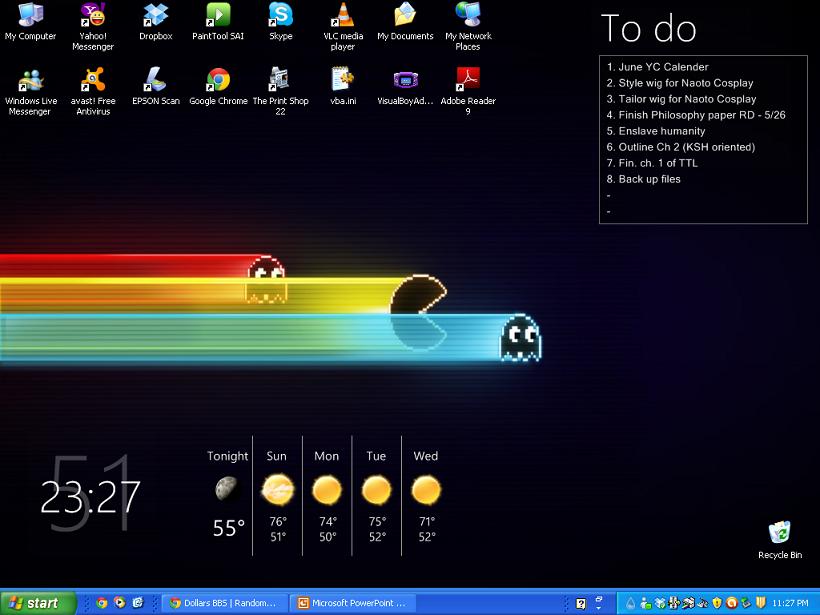Select the EPSON Scan shortcut
The image size is (820, 615).
coord(155,87)
